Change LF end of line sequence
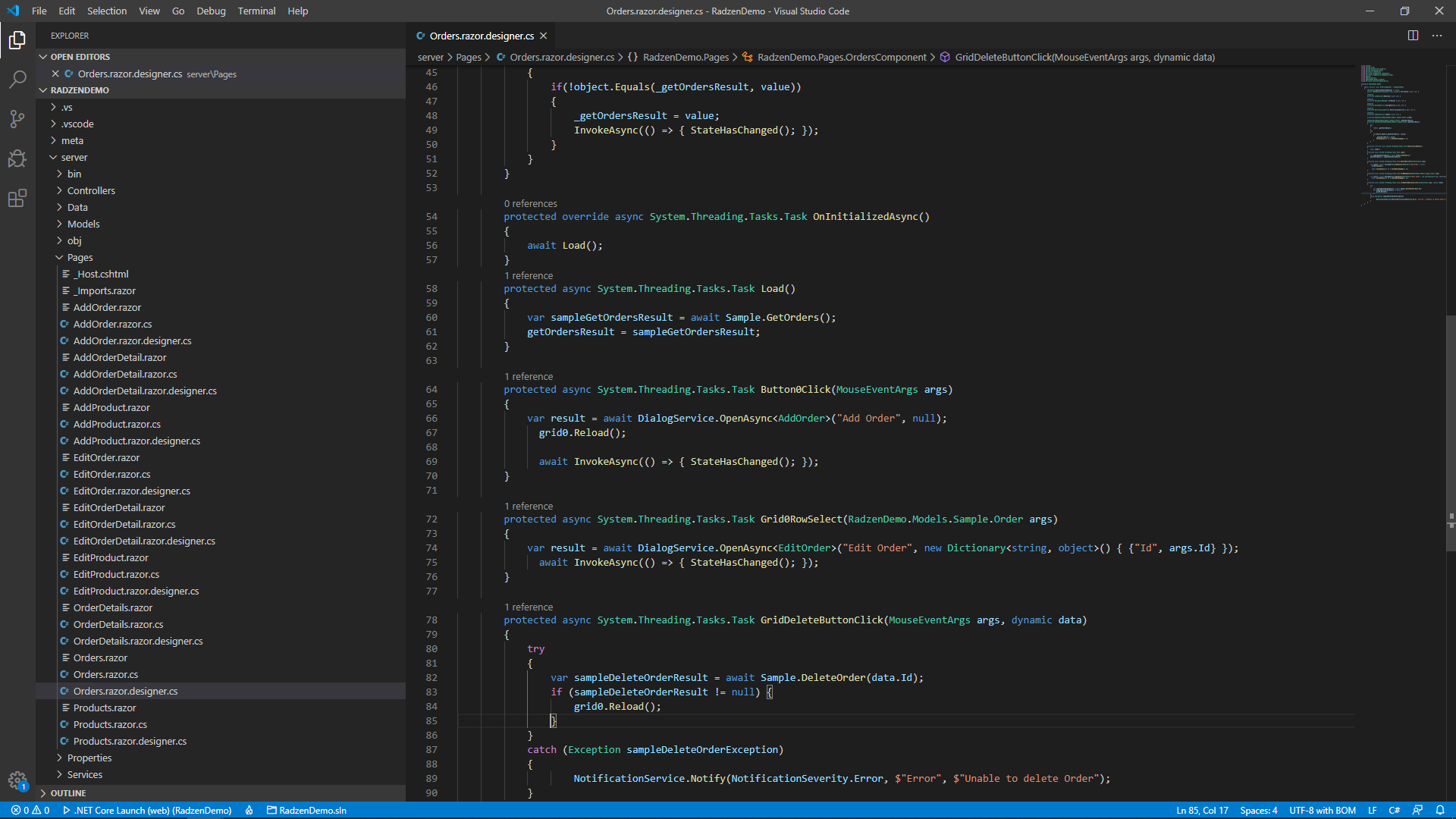This screenshot has height=819, width=1456. [1372, 810]
